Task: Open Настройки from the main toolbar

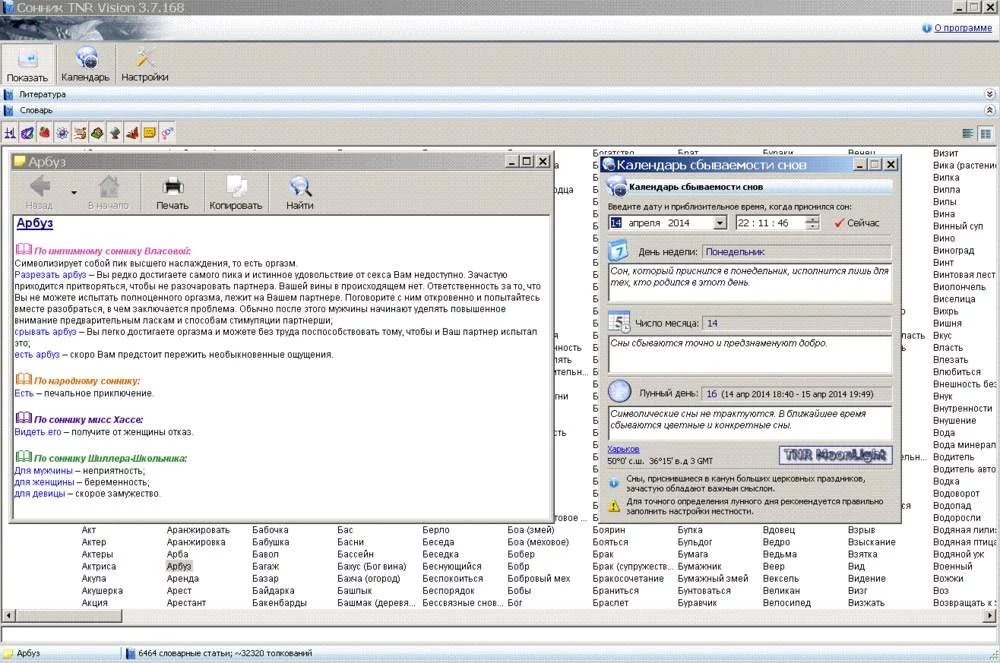Action: coord(143,62)
